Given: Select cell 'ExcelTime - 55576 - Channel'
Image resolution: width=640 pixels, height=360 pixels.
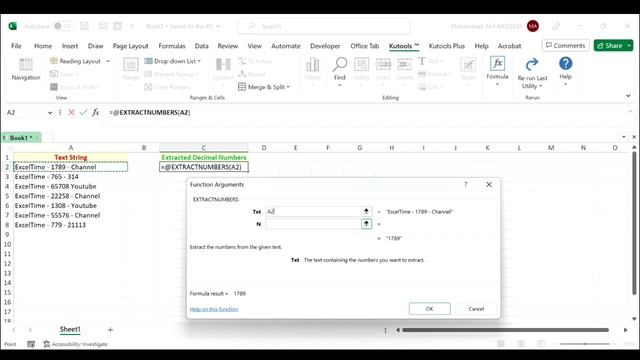Looking at the screenshot, I should (71, 216).
